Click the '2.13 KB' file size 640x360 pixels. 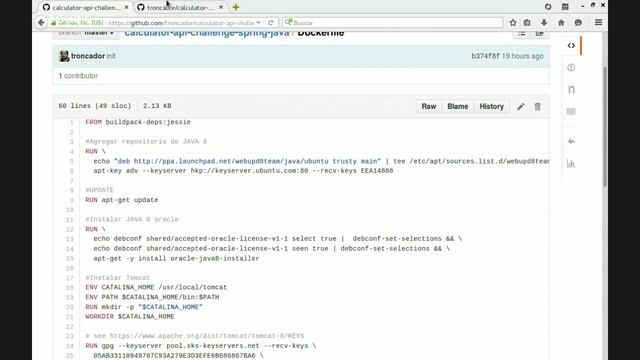(x=157, y=106)
